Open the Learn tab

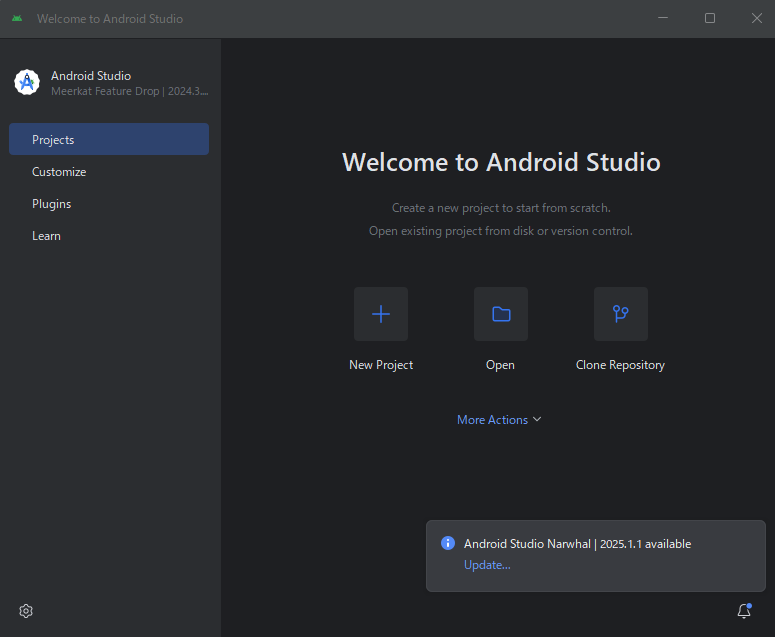(x=109, y=236)
